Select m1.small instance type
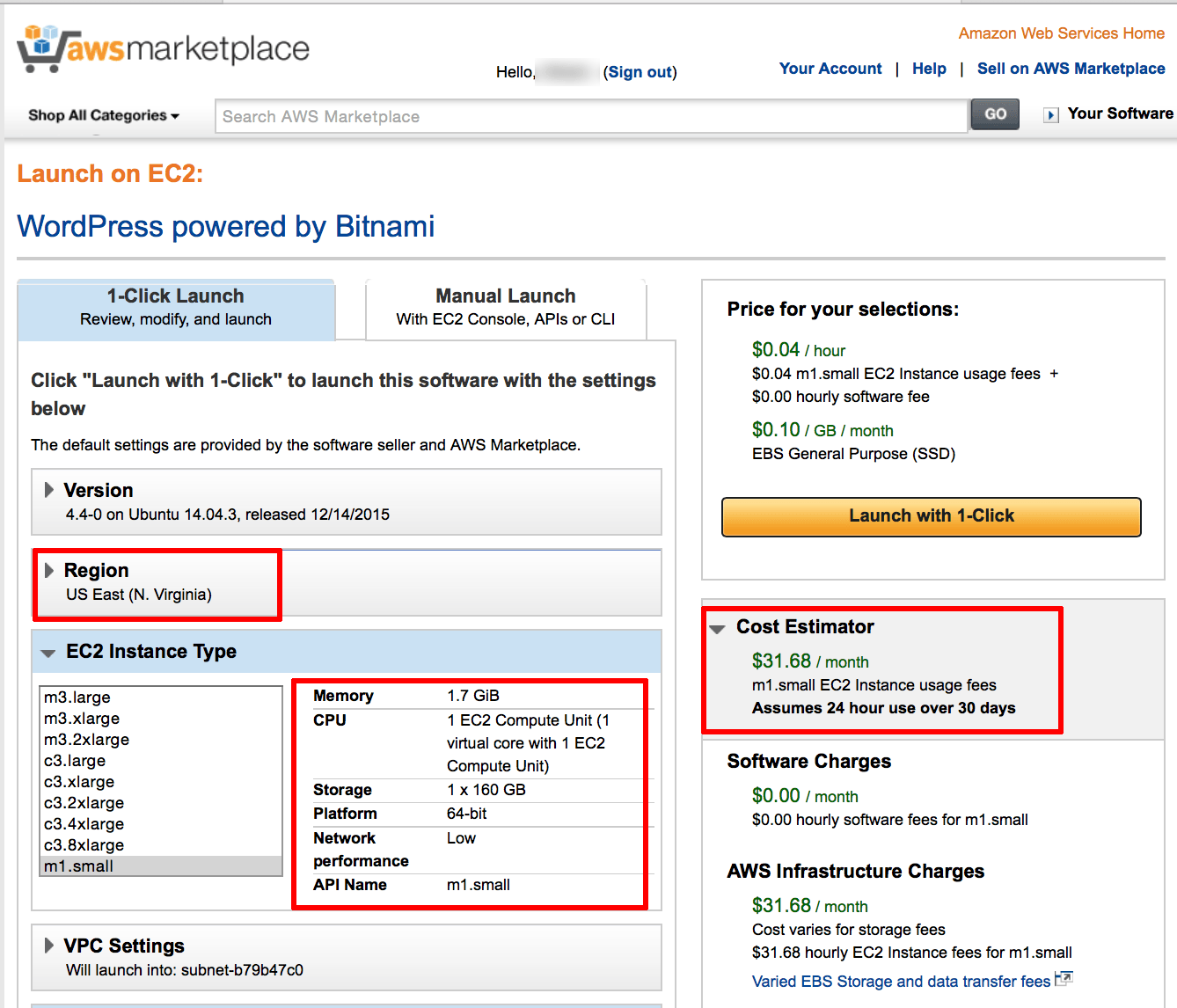This screenshot has width=1177, height=1008. tap(160, 866)
